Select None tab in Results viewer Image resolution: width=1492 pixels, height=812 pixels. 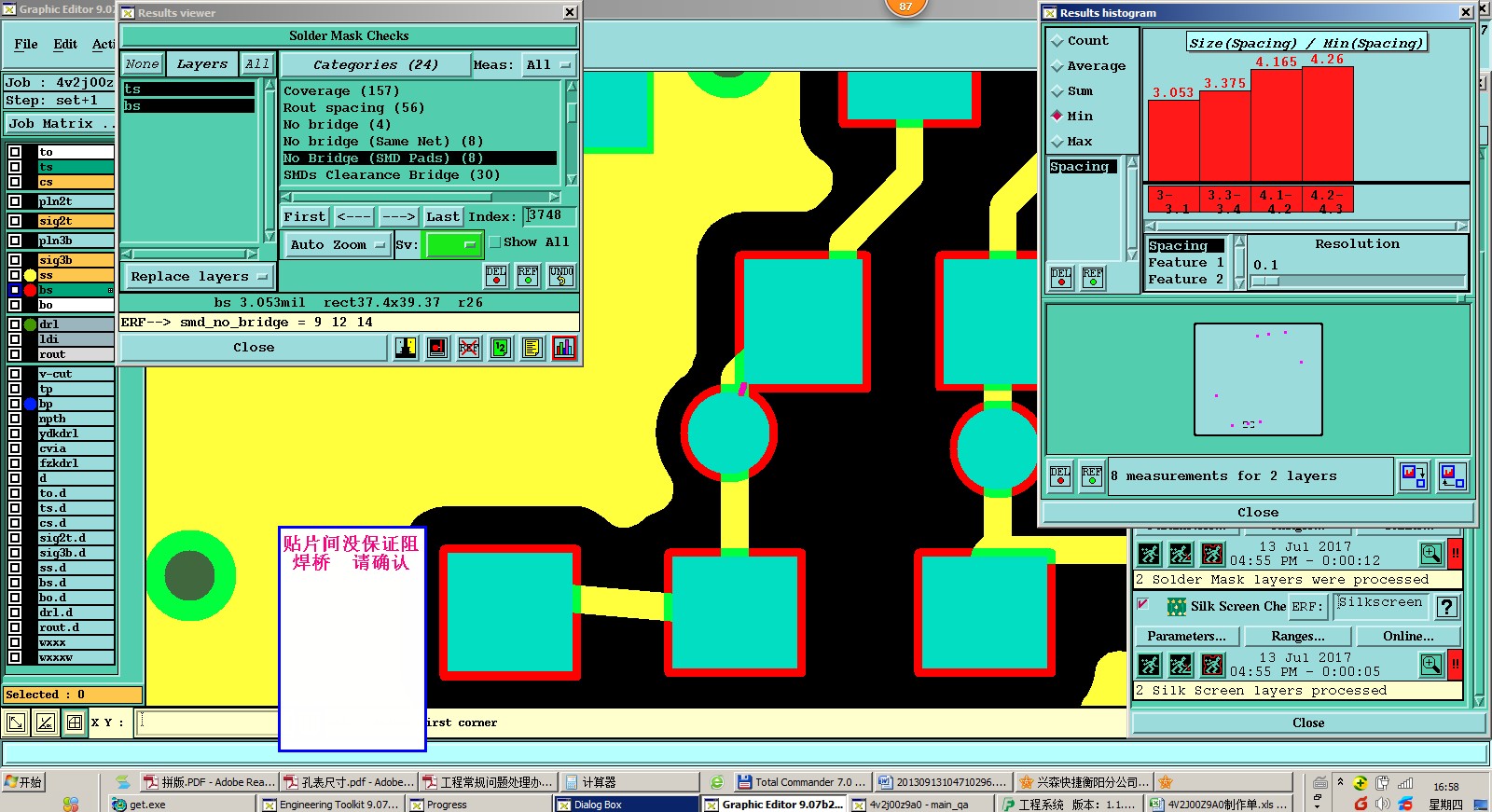point(143,64)
